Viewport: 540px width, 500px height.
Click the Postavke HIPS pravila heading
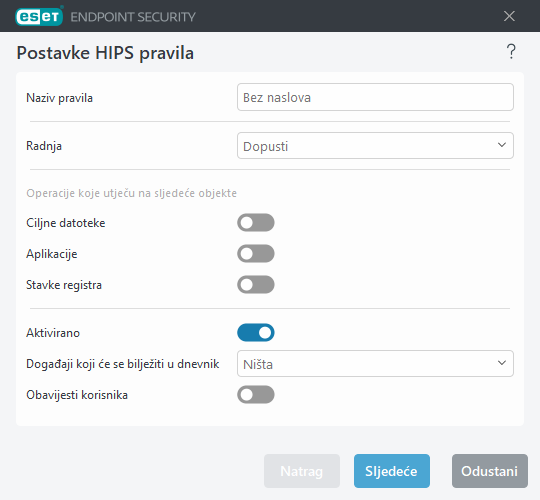[105, 53]
